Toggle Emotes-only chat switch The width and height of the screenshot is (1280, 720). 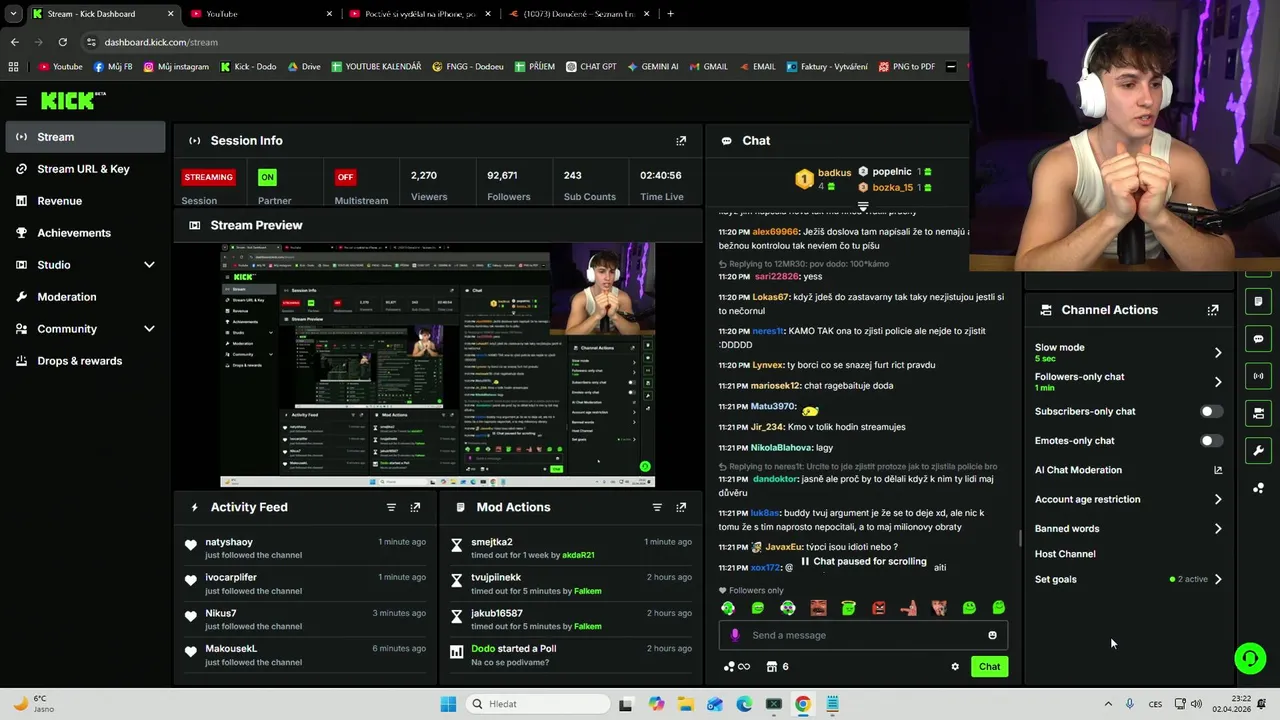pyautogui.click(x=1211, y=441)
